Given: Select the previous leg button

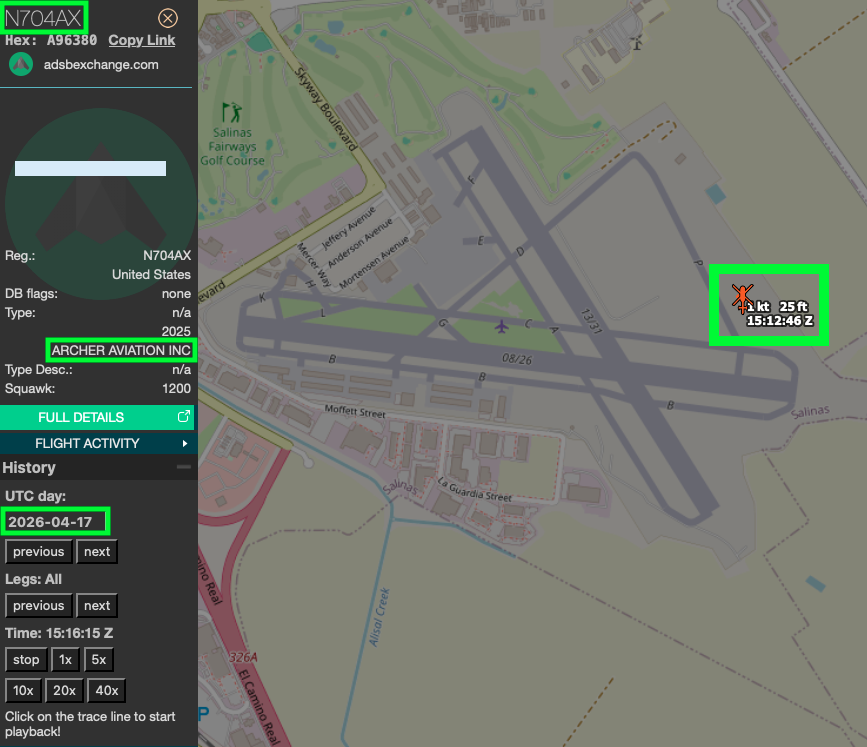Looking at the screenshot, I should tap(39, 606).
